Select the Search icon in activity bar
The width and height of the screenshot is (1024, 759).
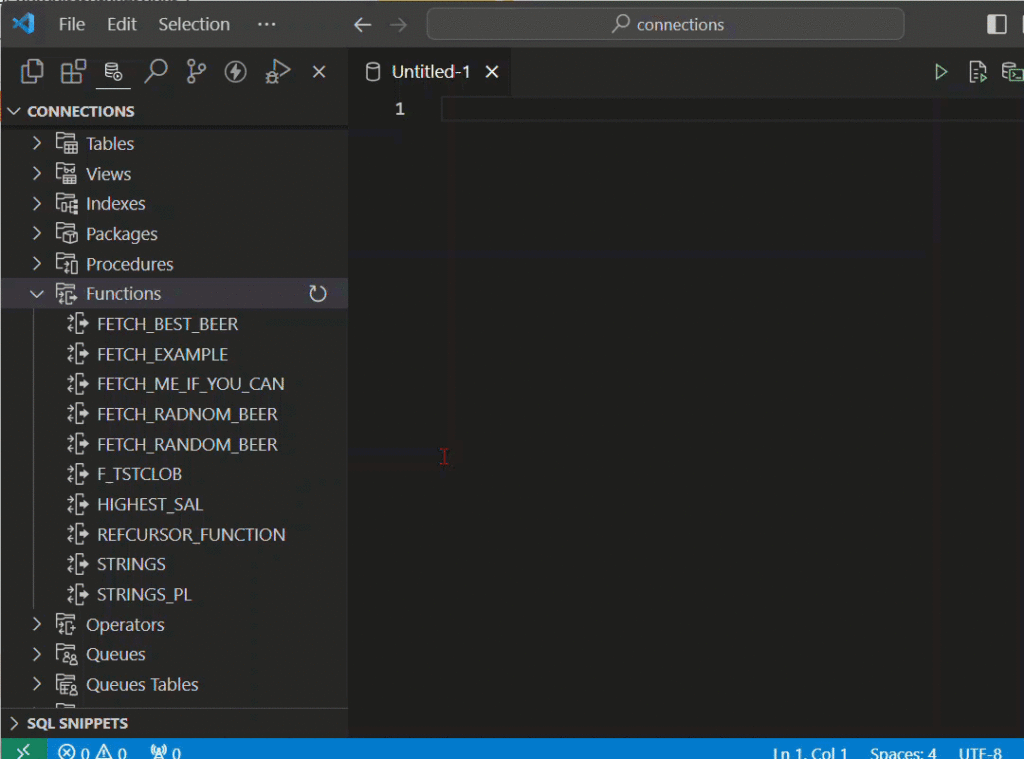(155, 71)
